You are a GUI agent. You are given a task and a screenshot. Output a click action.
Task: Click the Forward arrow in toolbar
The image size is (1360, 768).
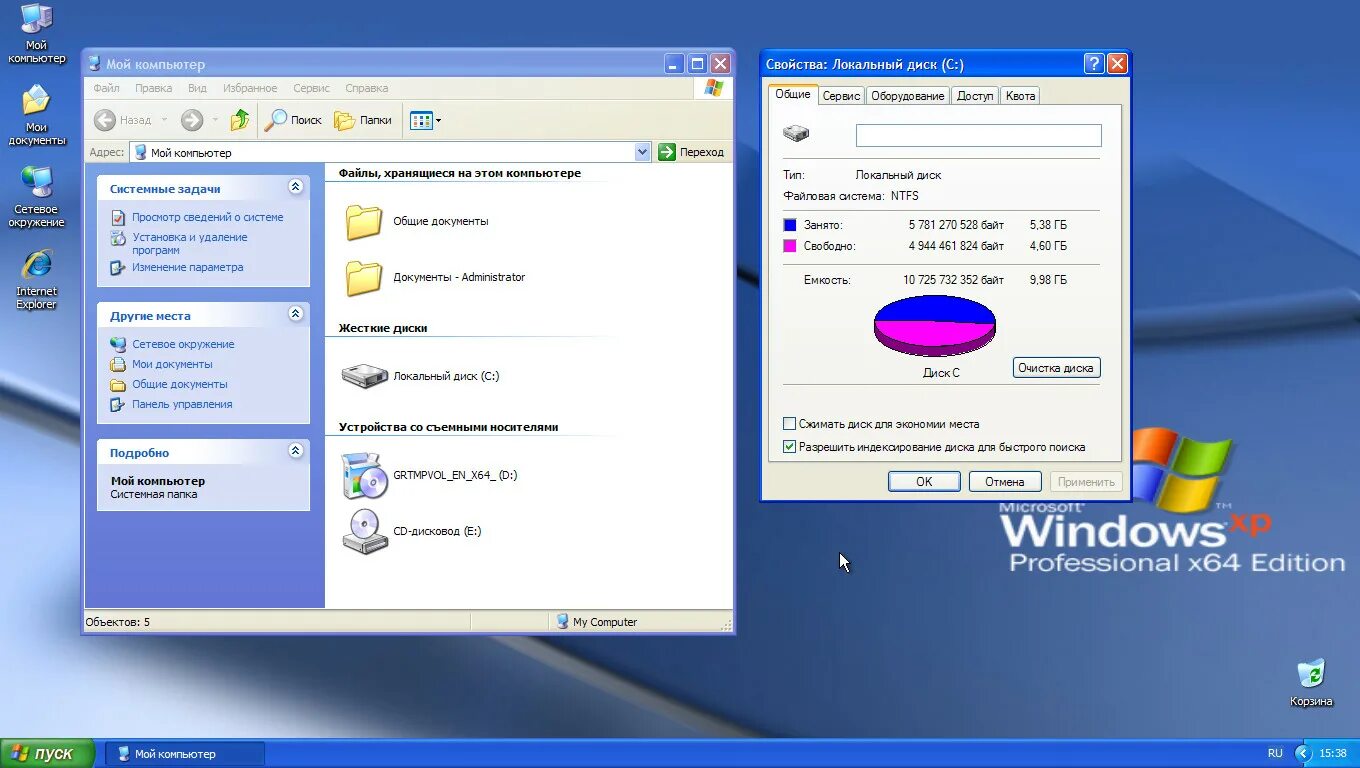pyautogui.click(x=192, y=120)
